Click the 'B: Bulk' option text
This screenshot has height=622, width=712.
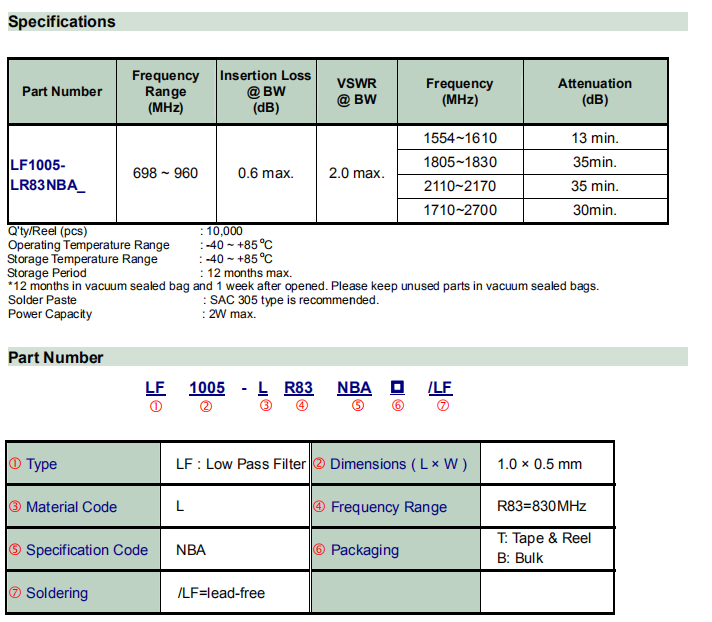point(520,558)
